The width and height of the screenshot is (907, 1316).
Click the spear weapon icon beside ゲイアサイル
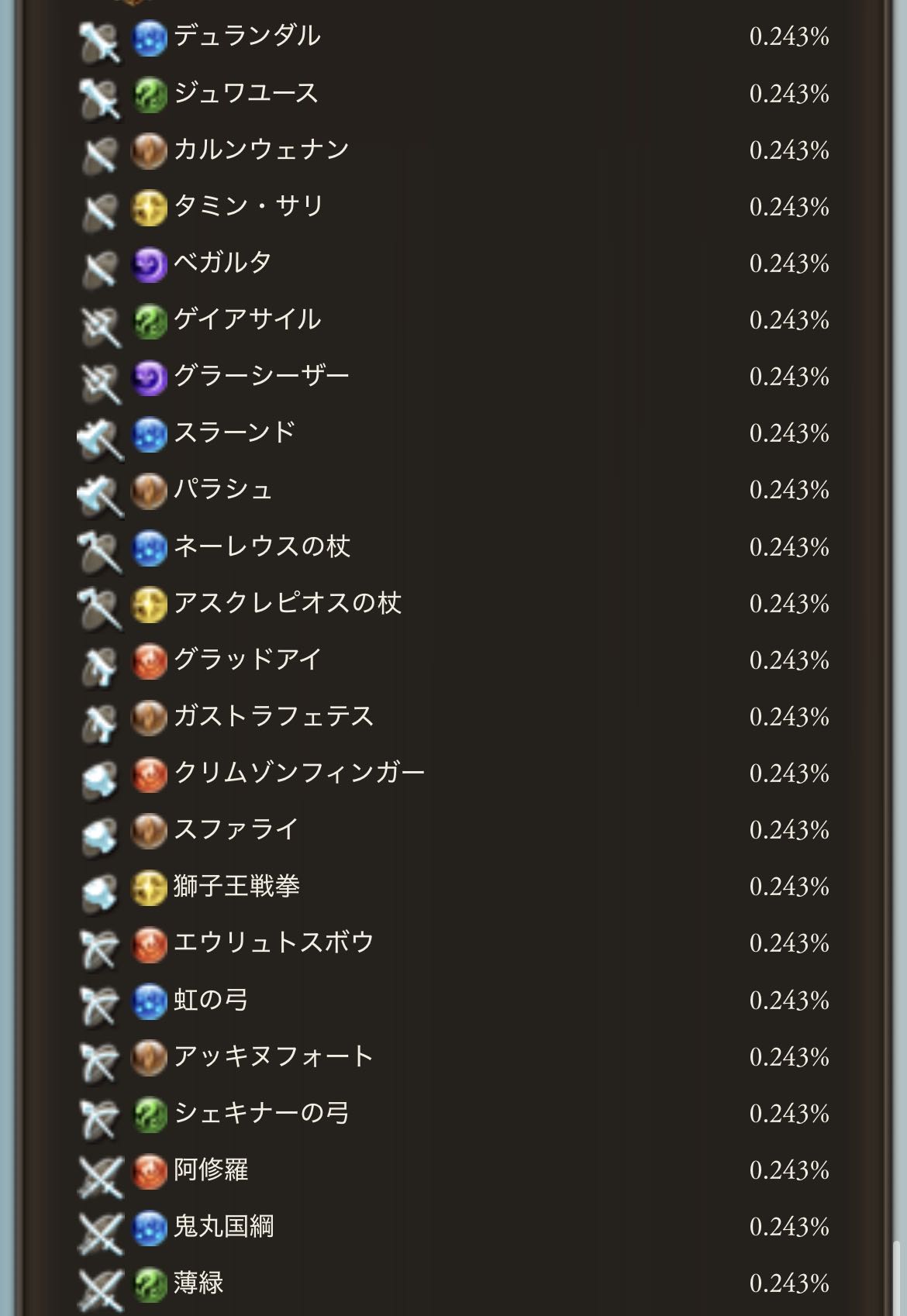(x=100, y=323)
